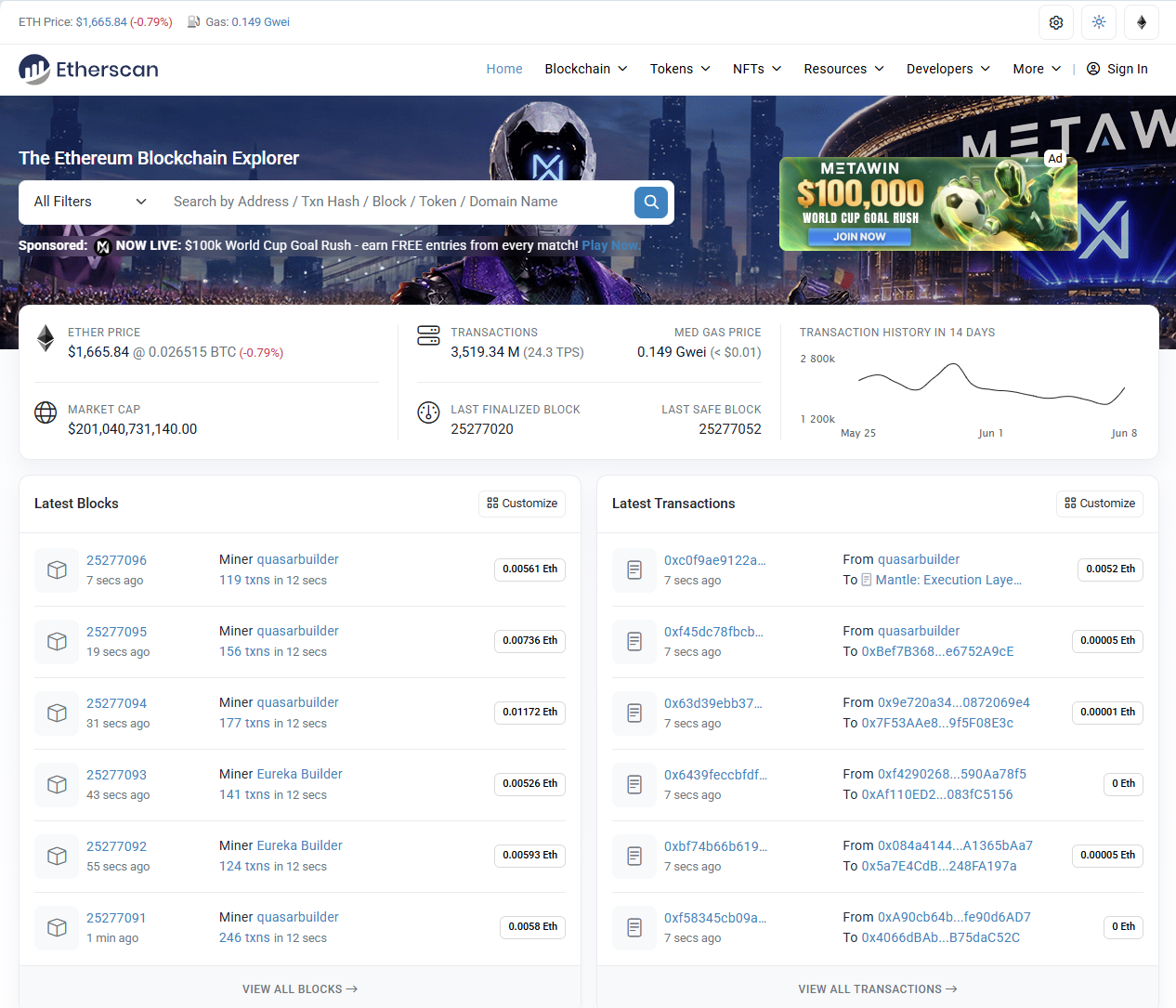
Task: Open block 25277096
Action: click(x=116, y=560)
